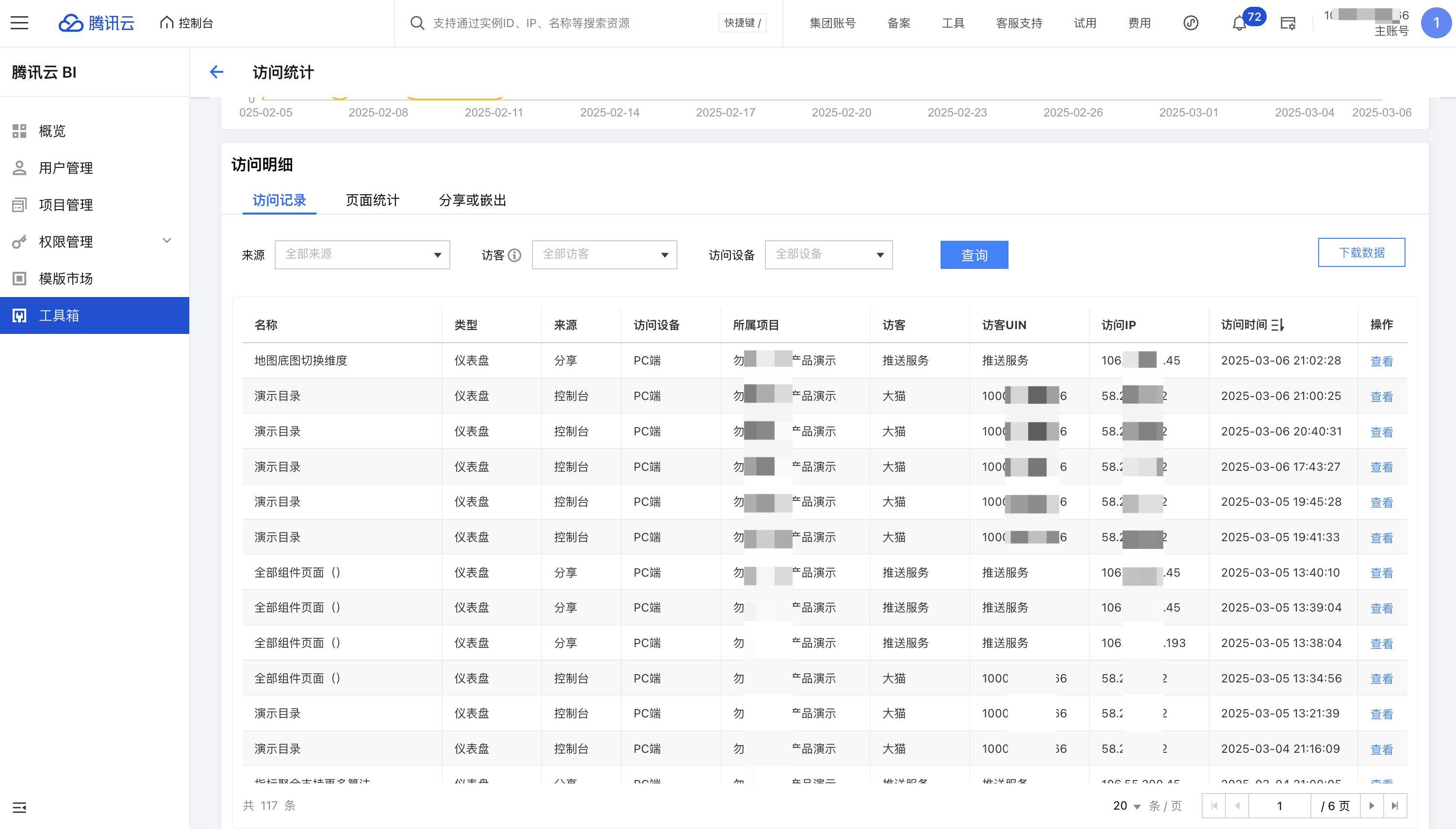This screenshot has height=829, width=1456.
Task: Click the Tencent Cloud logo
Action: (x=97, y=23)
